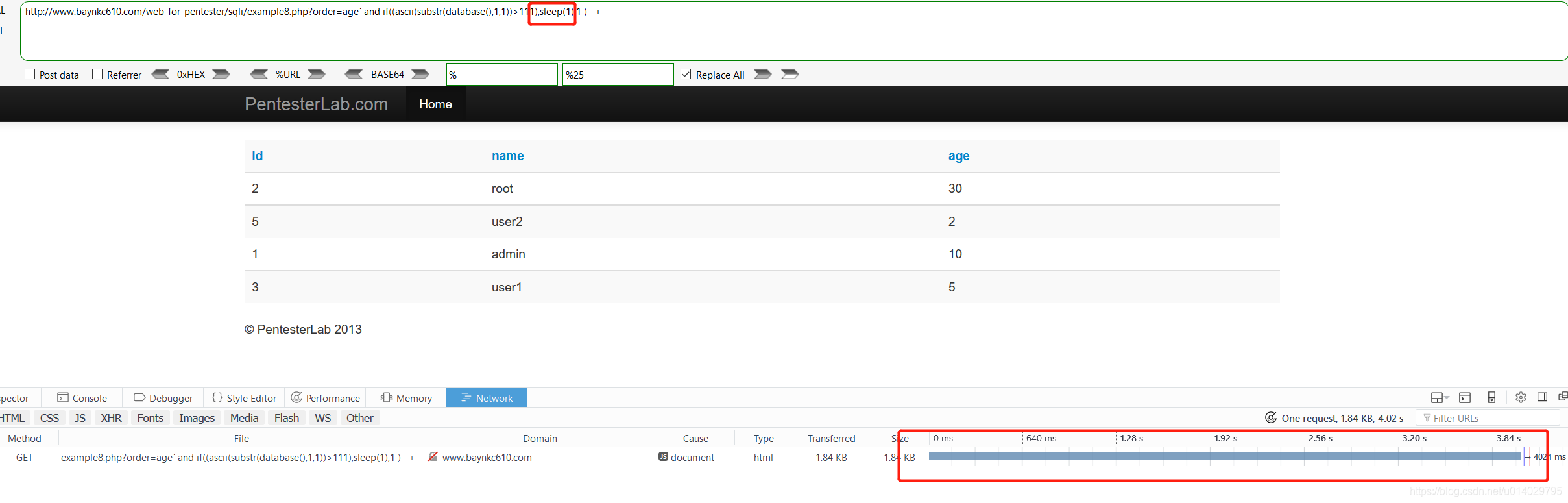1568x503 pixels.
Task: Sort requests by Transferred column header
Action: click(x=832, y=438)
